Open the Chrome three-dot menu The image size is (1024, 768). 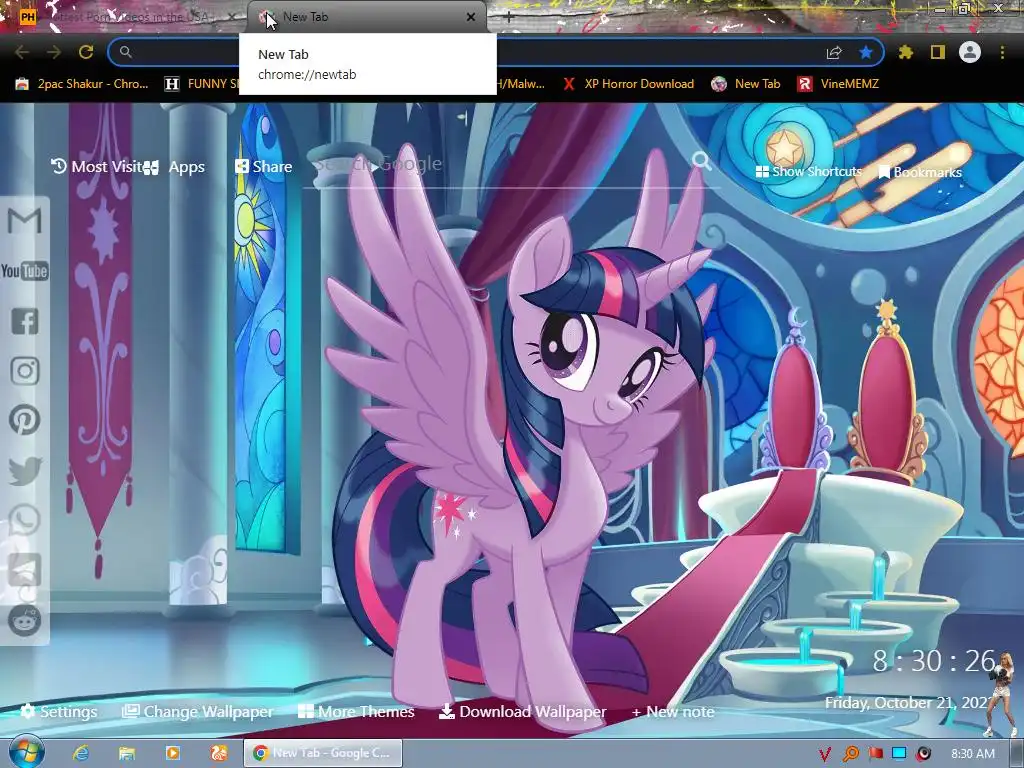pos(1002,52)
